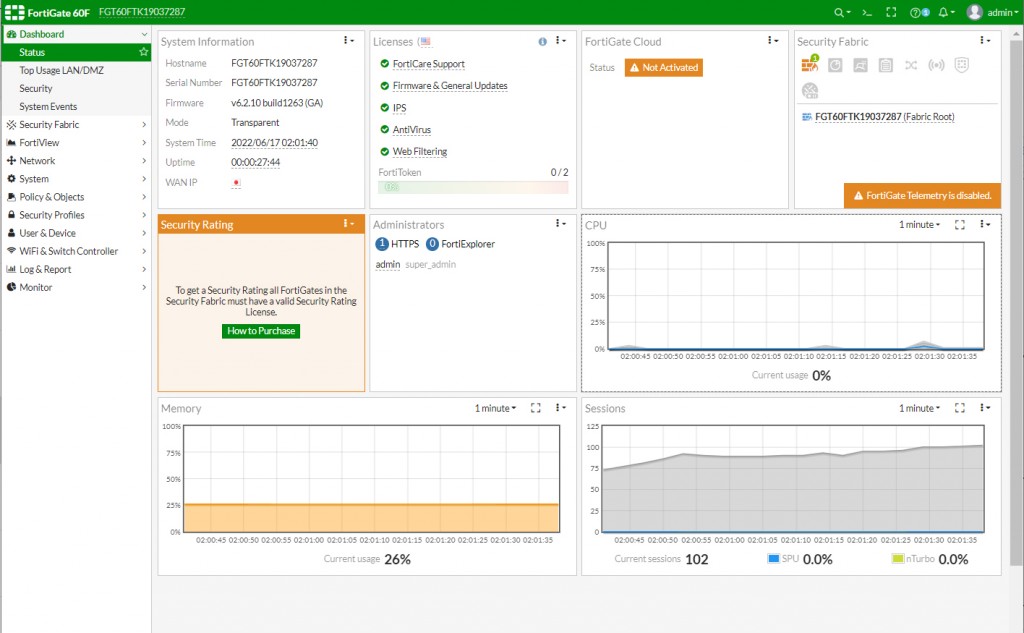Expand the CPU widget to fullscreen
Viewport: 1024px width, 633px height.
[x=959, y=225]
